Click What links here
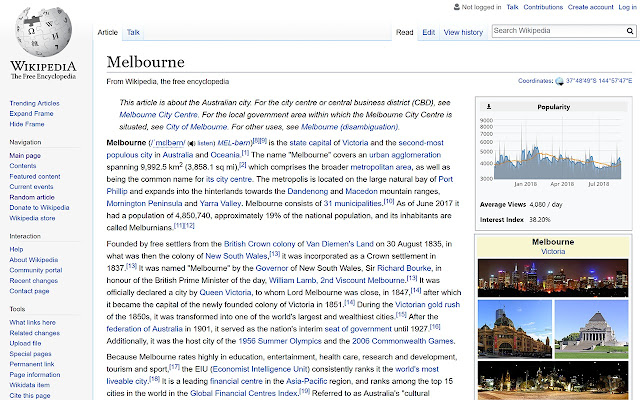 (x=32, y=322)
